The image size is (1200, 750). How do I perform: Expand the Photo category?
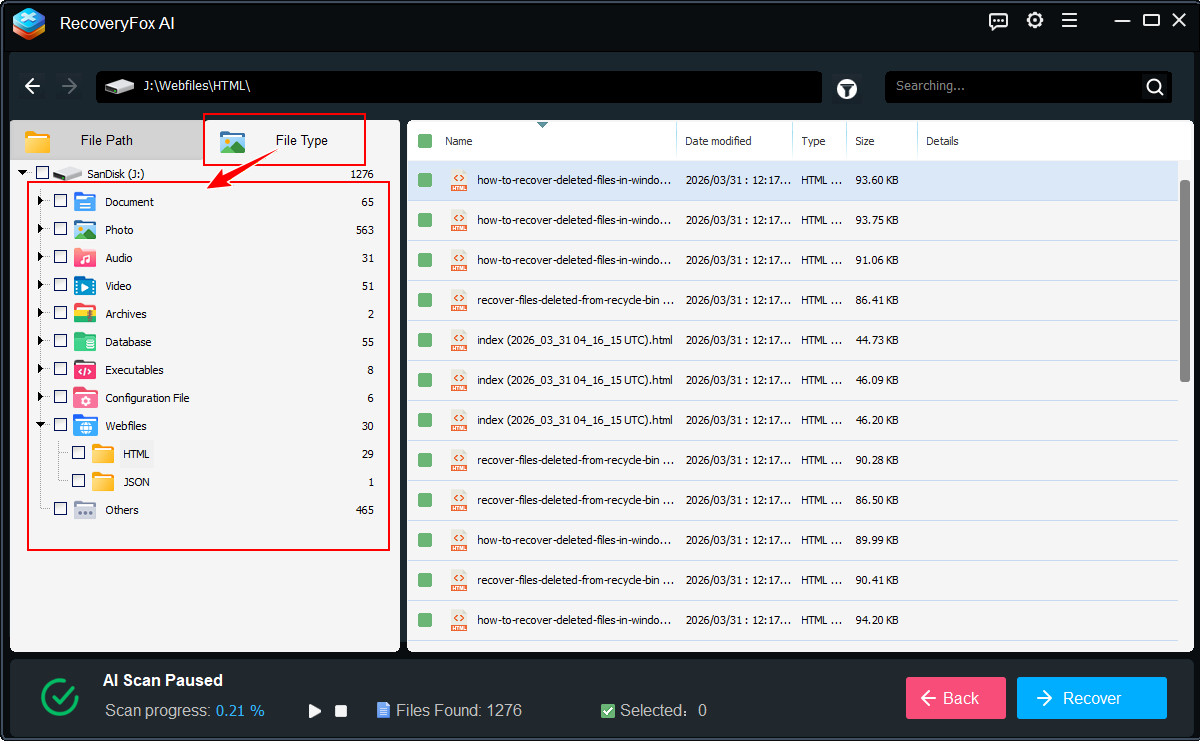41,229
